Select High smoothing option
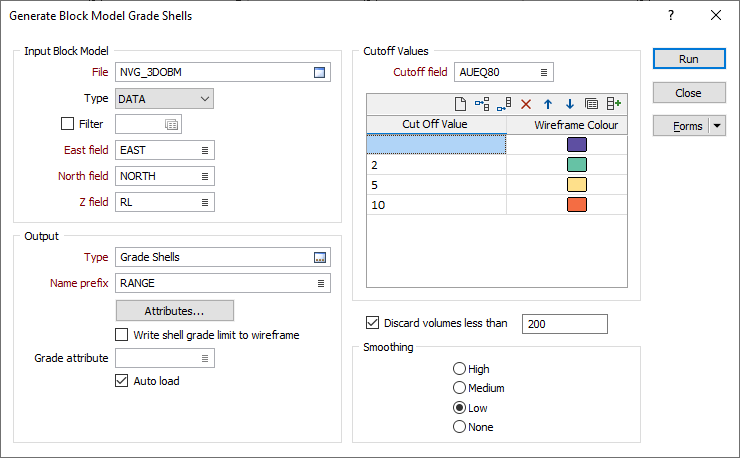 tap(459, 368)
